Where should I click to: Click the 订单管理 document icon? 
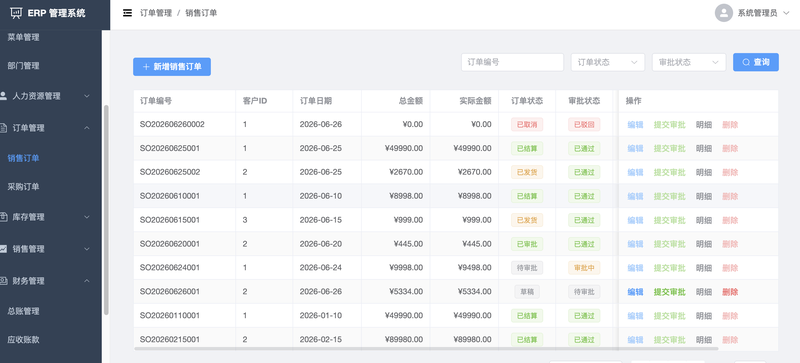click(x=4, y=128)
